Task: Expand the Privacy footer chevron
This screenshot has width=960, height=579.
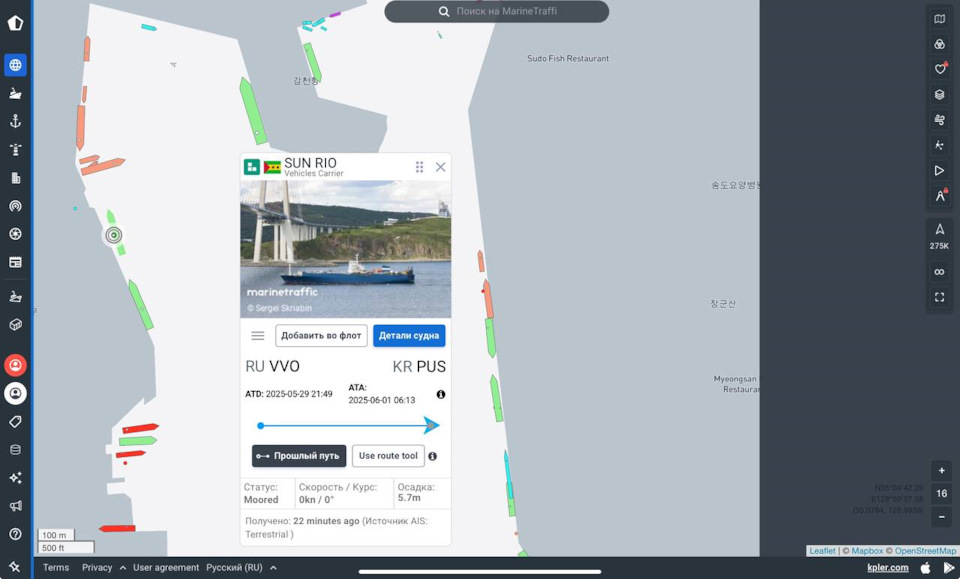Action: coord(122,568)
